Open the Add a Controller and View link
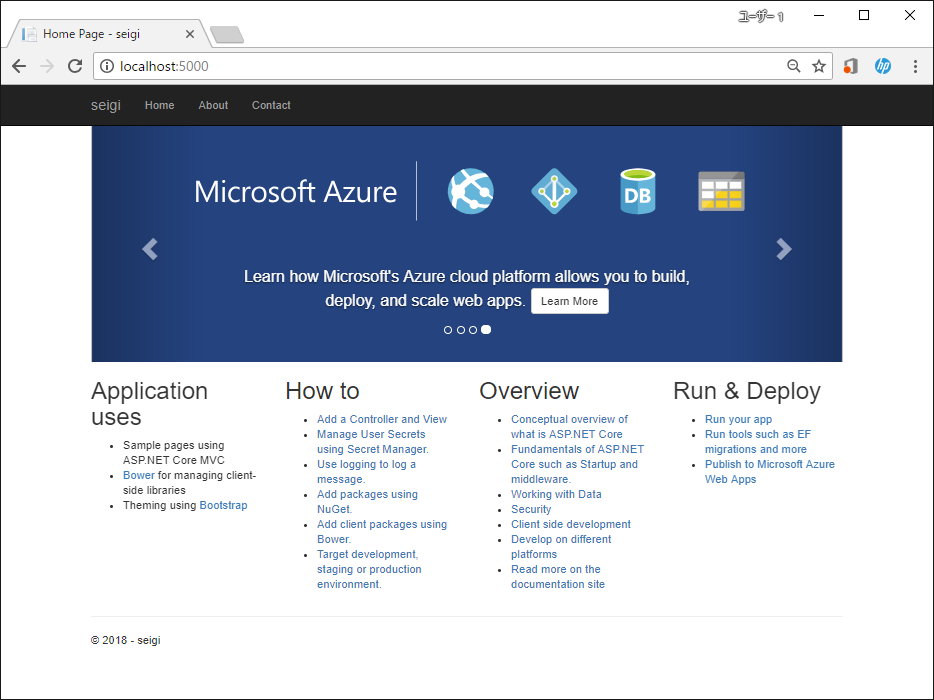The width and height of the screenshot is (934, 700). [381, 419]
